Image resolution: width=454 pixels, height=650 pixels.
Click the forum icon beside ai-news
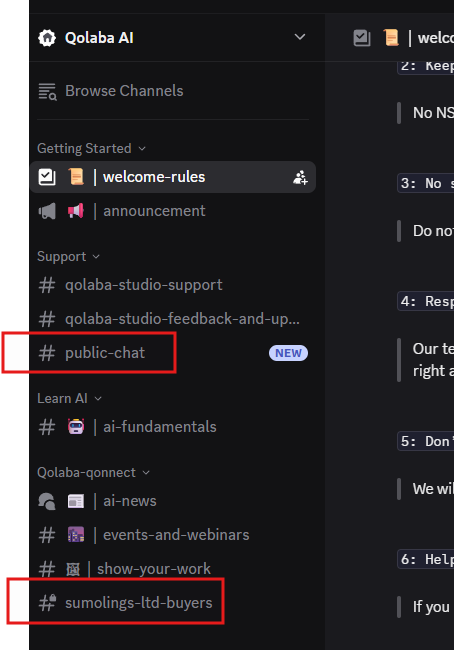click(47, 501)
